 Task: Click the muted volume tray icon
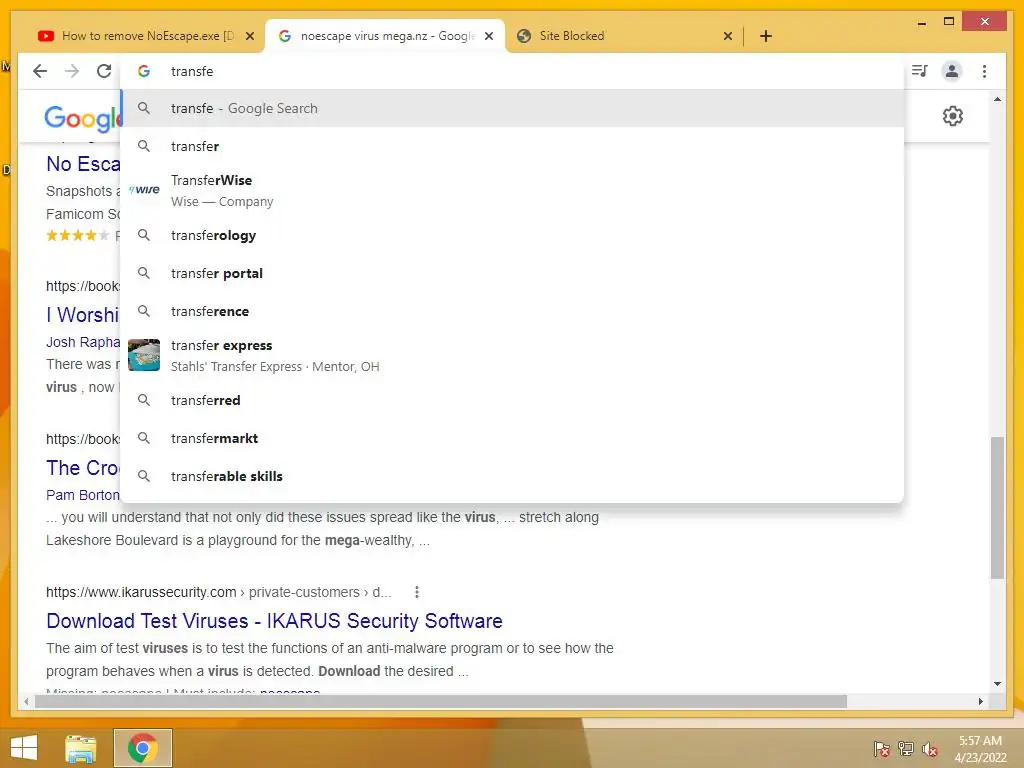(930, 749)
